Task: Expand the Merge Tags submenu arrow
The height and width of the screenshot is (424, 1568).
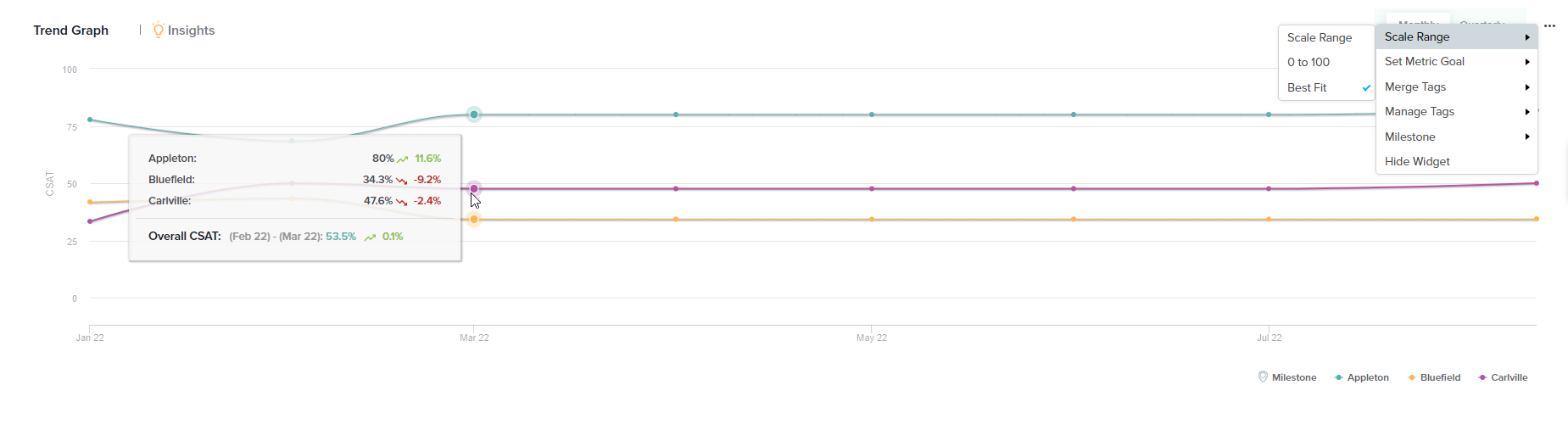Action: [1527, 87]
